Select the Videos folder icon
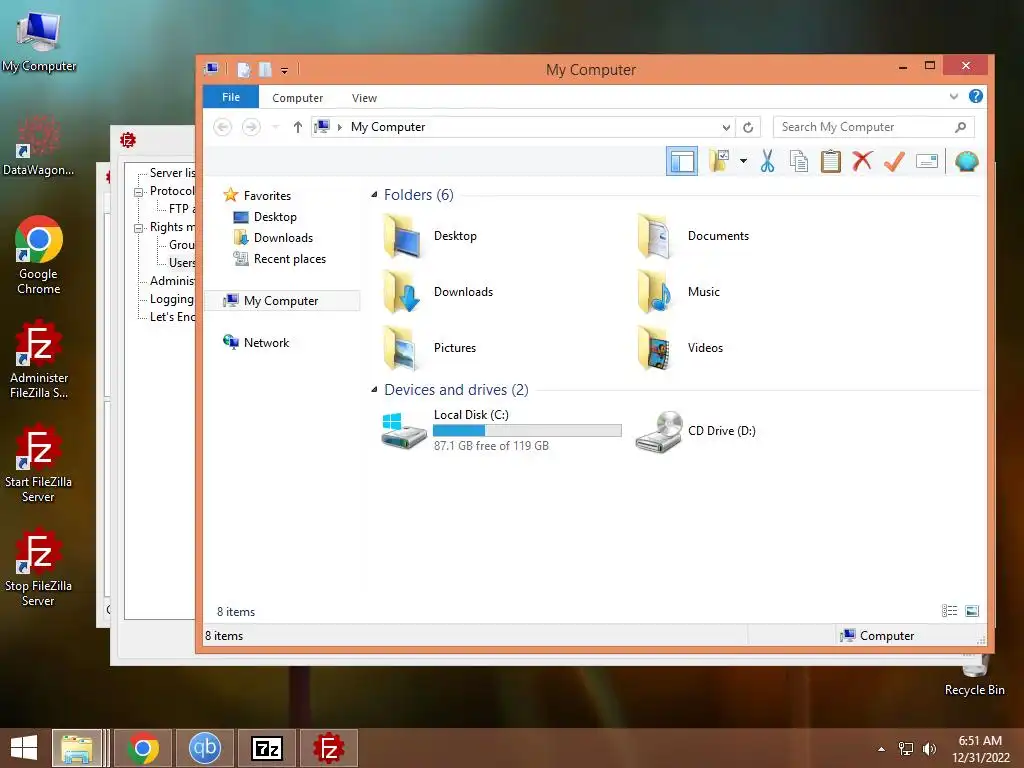The width and height of the screenshot is (1024, 768). 655,348
